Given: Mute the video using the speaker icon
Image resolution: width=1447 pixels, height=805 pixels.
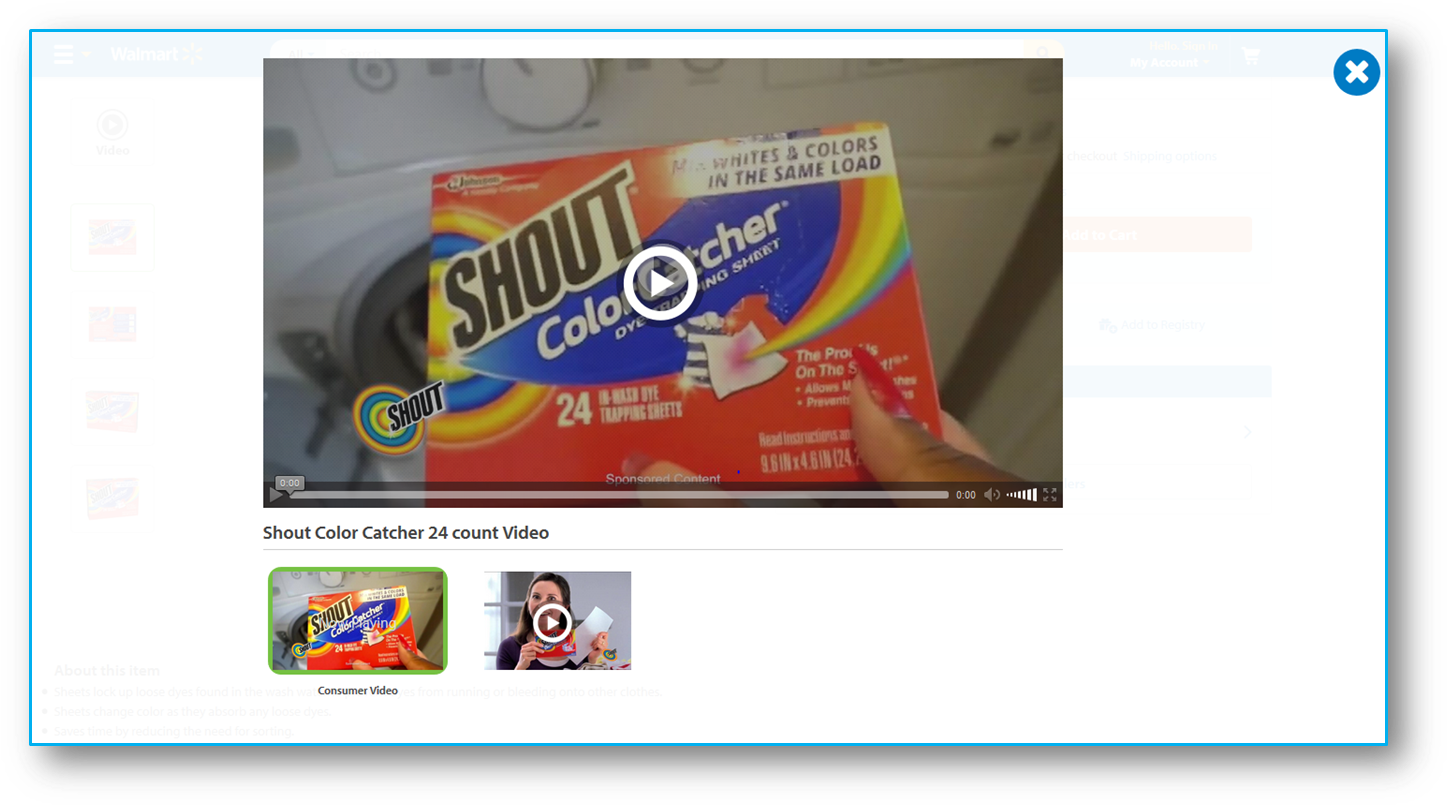Looking at the screenshot, I should click(x=992, y=495).
